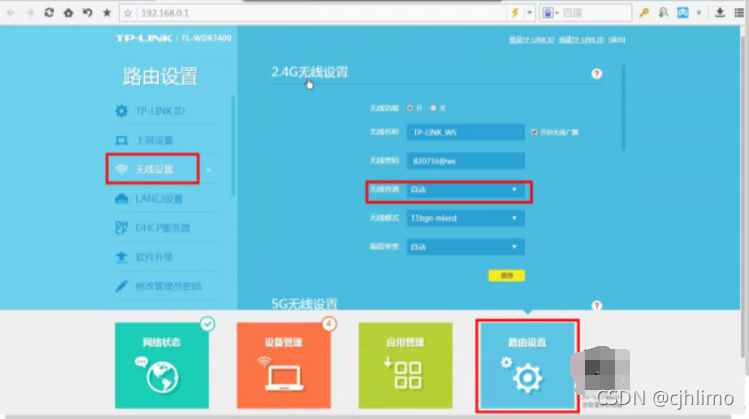Click the settings panel vertical scrollbar
The width and height of the screenshot is (749, 419).
623,108
